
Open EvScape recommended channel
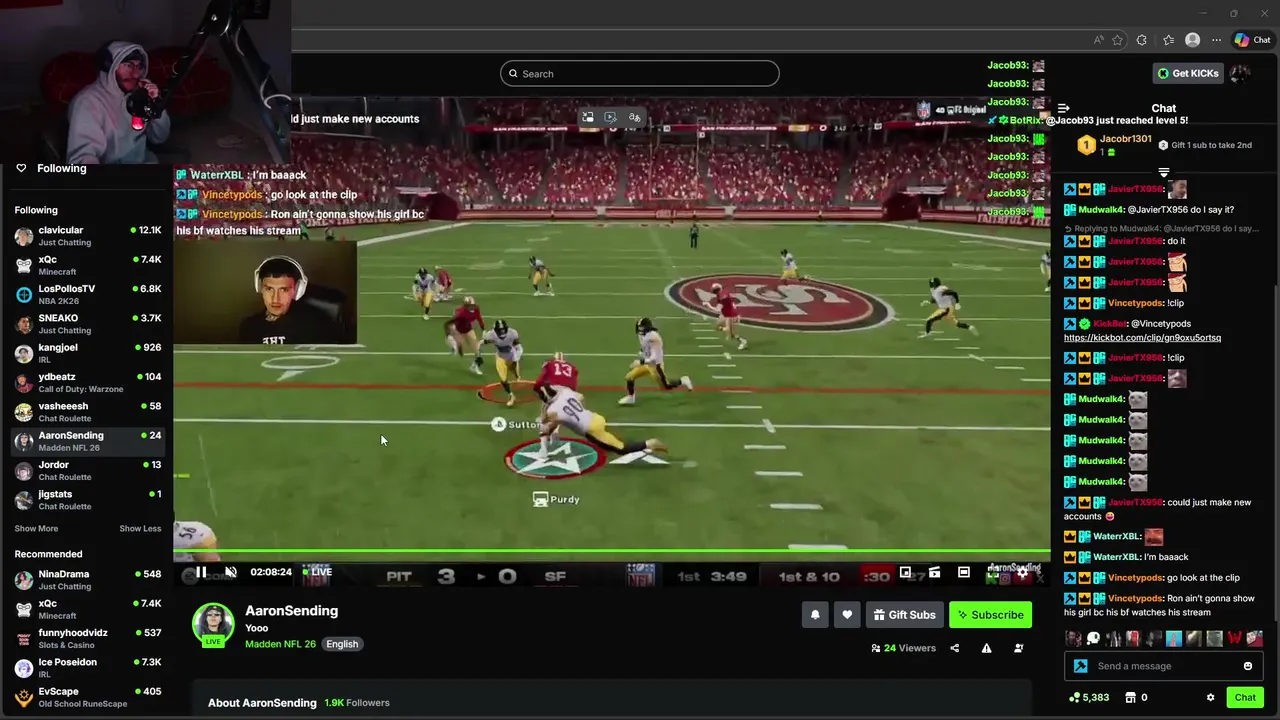[x=87, y=697]
